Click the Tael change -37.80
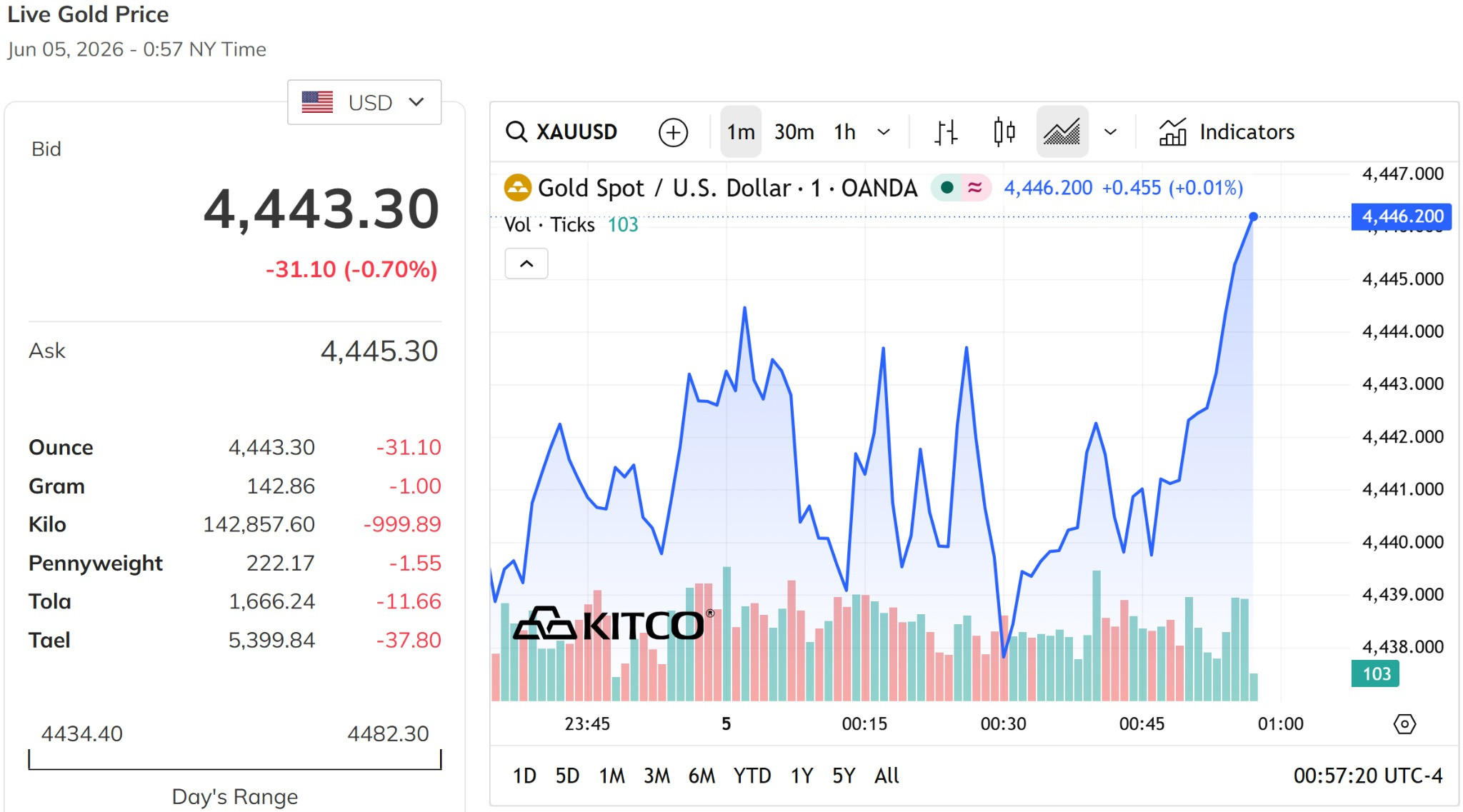The image size is (1463, 812). coord(409,641)
